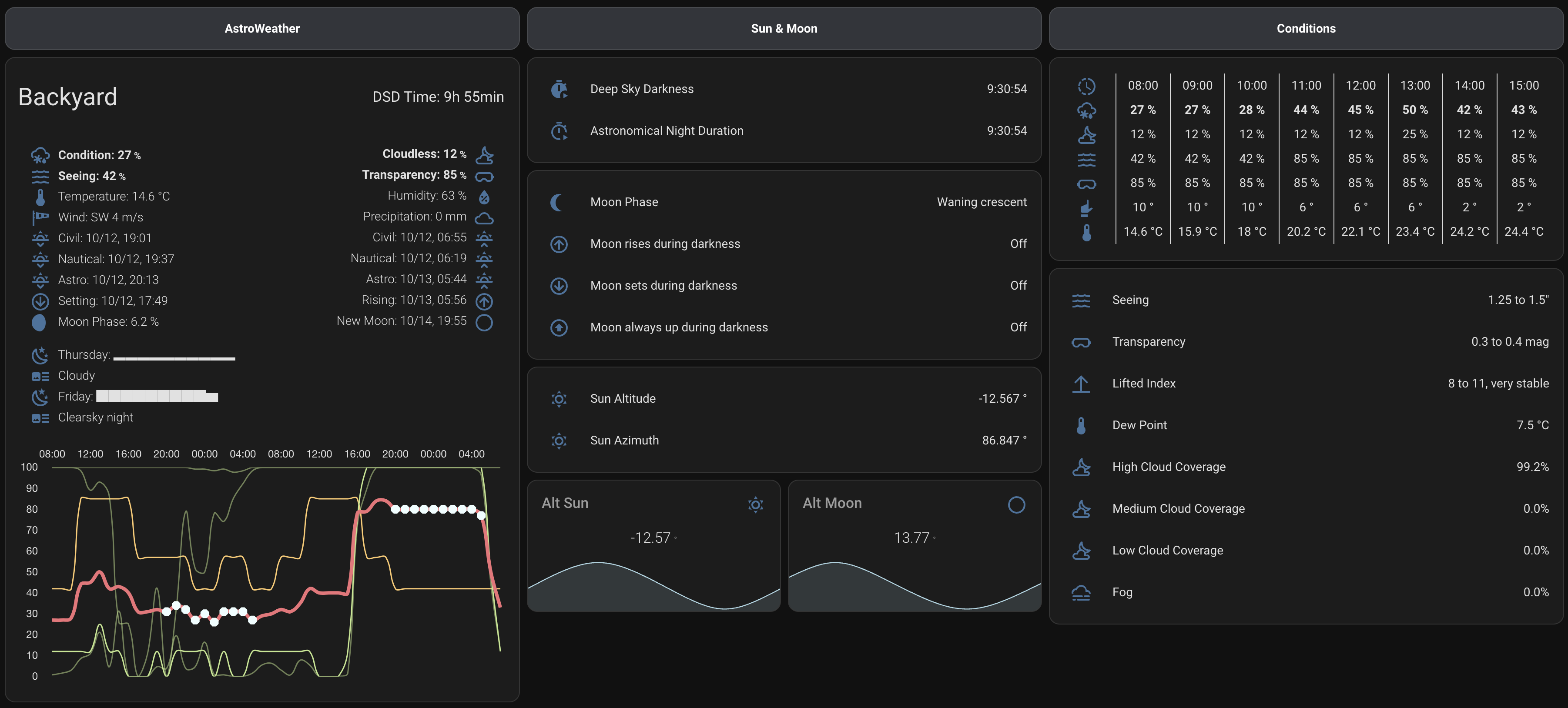Open Moon always up during darkness state
The width and height of the screenshot is (1568, 708).
[x=1018, y=328]
